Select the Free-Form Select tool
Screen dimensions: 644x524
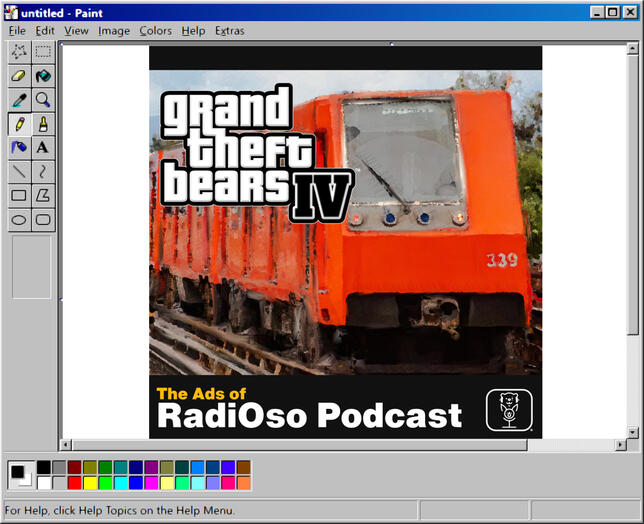pos(19,52)
